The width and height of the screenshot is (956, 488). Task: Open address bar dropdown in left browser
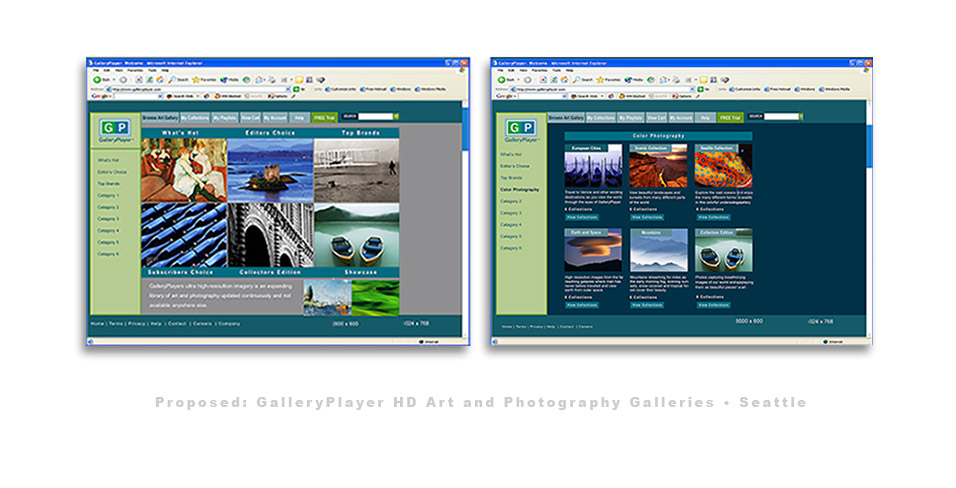pyautogui.click(x=286, y=88)
